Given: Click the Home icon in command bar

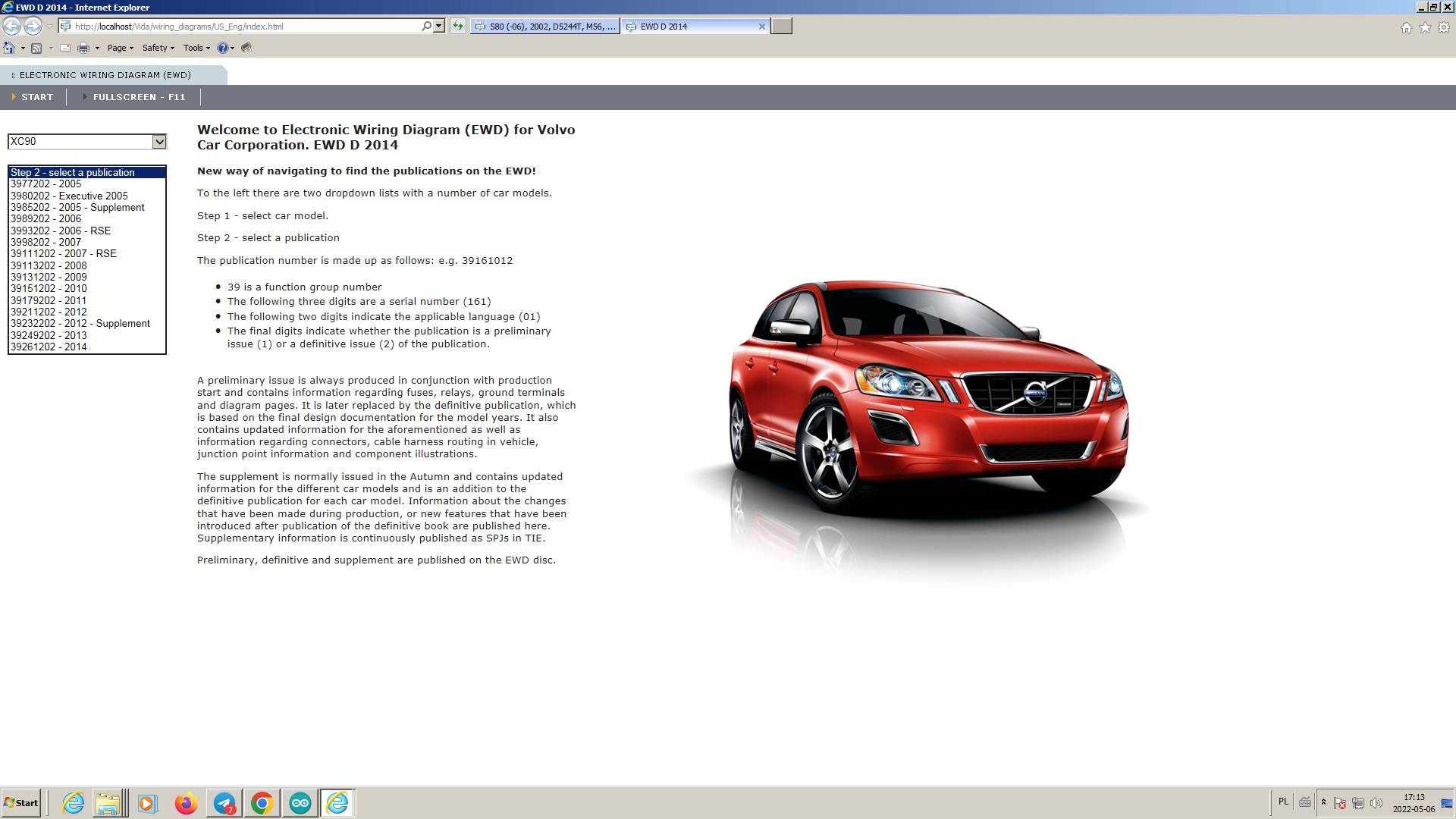Looking at the screenshot, I should point(8,48).
